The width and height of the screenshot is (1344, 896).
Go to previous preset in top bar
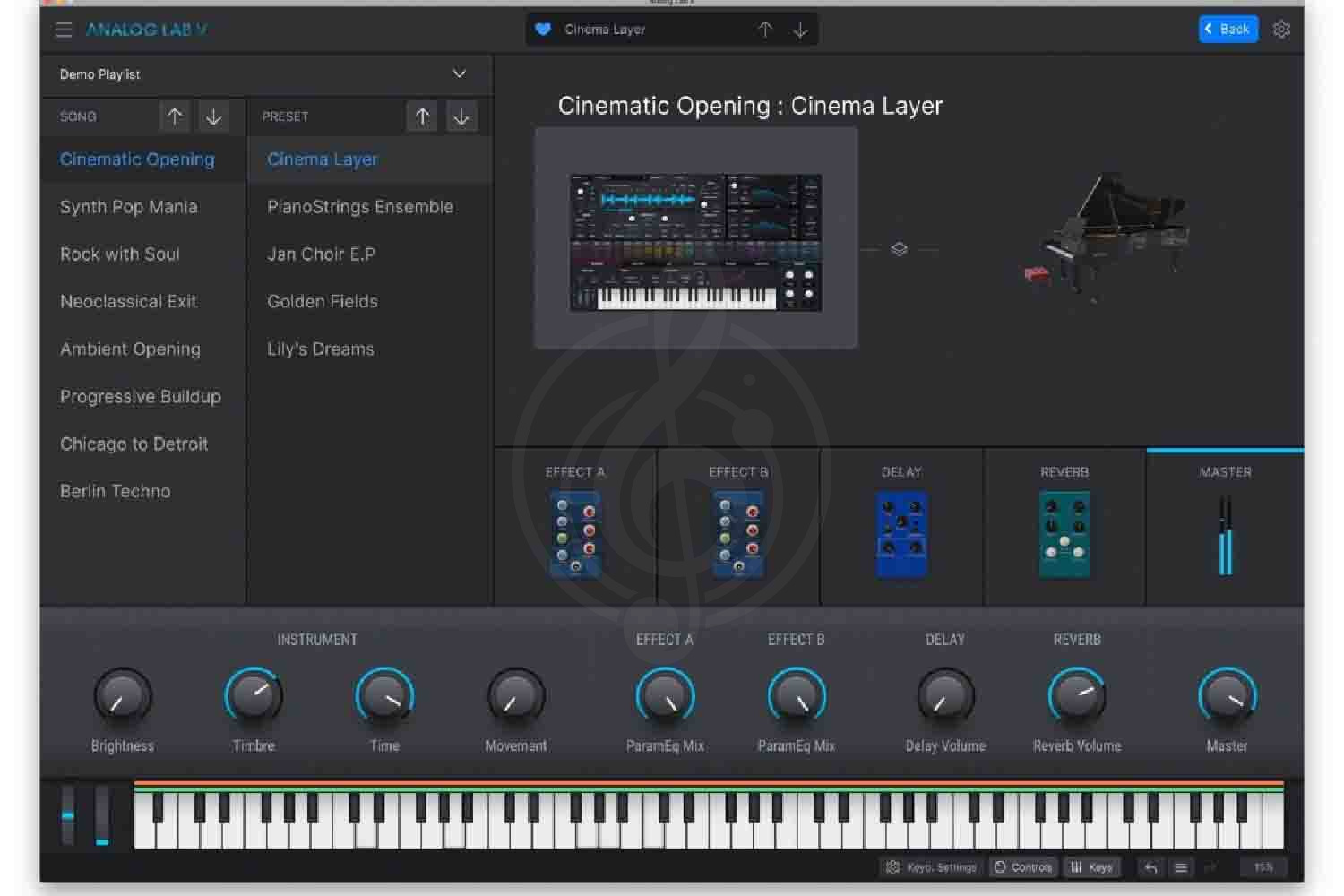(x=765, y=30)
